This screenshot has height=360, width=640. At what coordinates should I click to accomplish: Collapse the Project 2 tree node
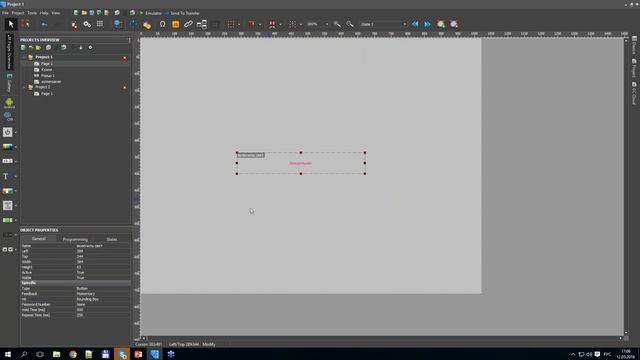click(x=25, y=87)
